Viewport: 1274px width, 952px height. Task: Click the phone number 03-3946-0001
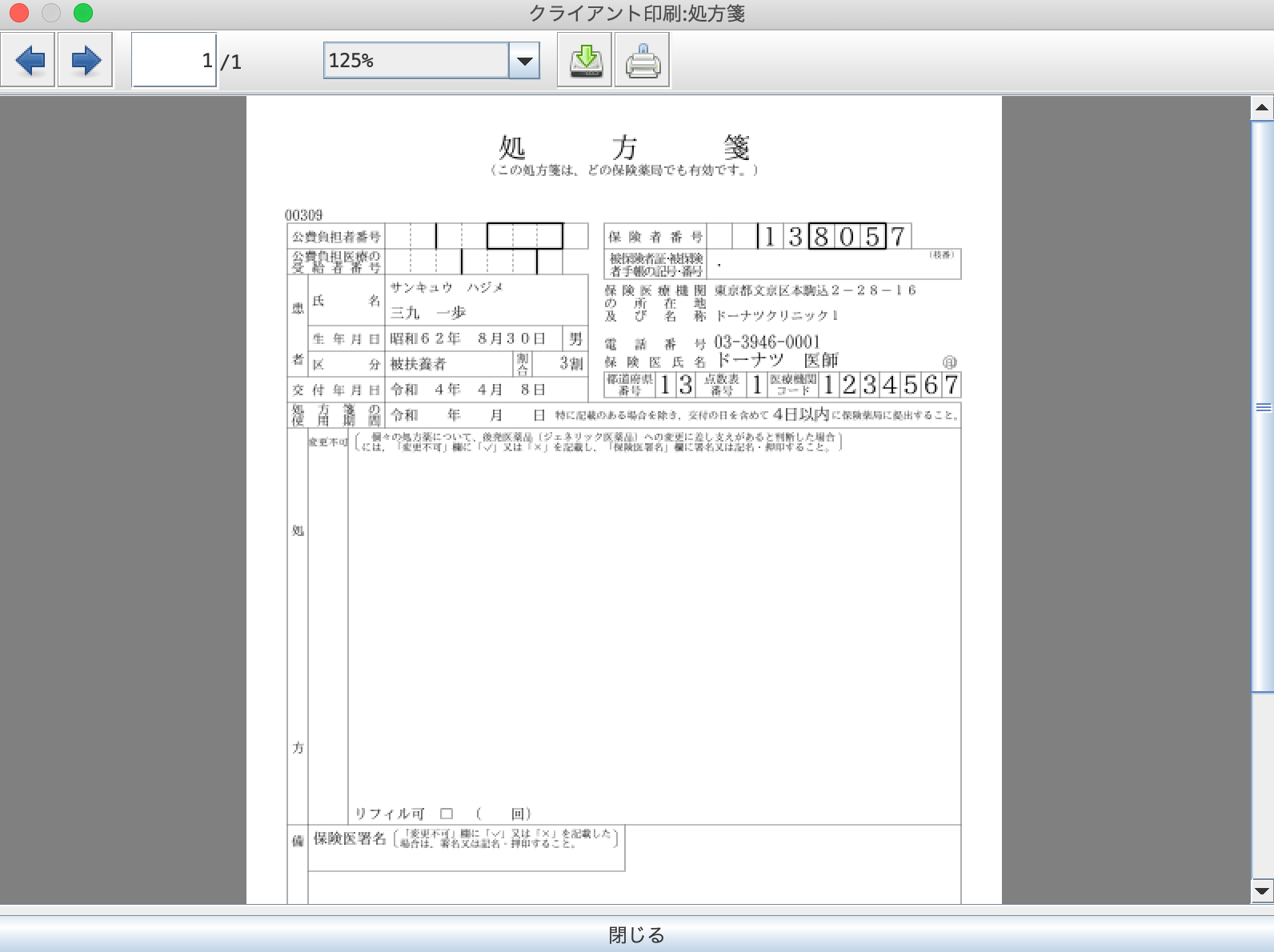[x=767, y=342]
